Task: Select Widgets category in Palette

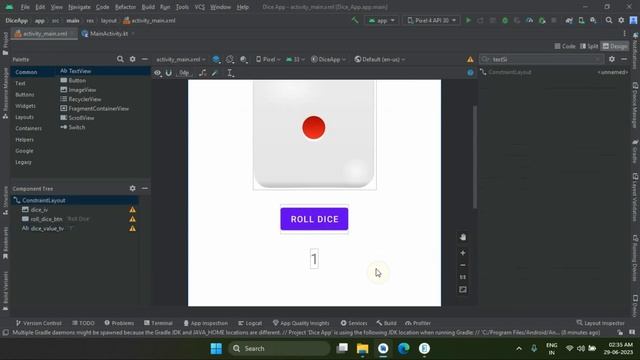Action: [x=25, y=106]
